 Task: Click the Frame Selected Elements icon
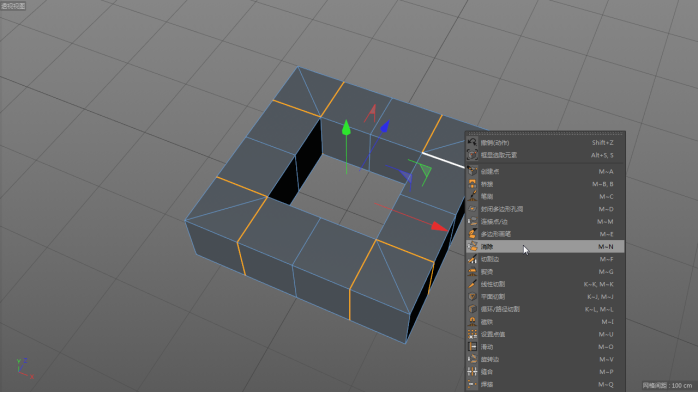472,155
